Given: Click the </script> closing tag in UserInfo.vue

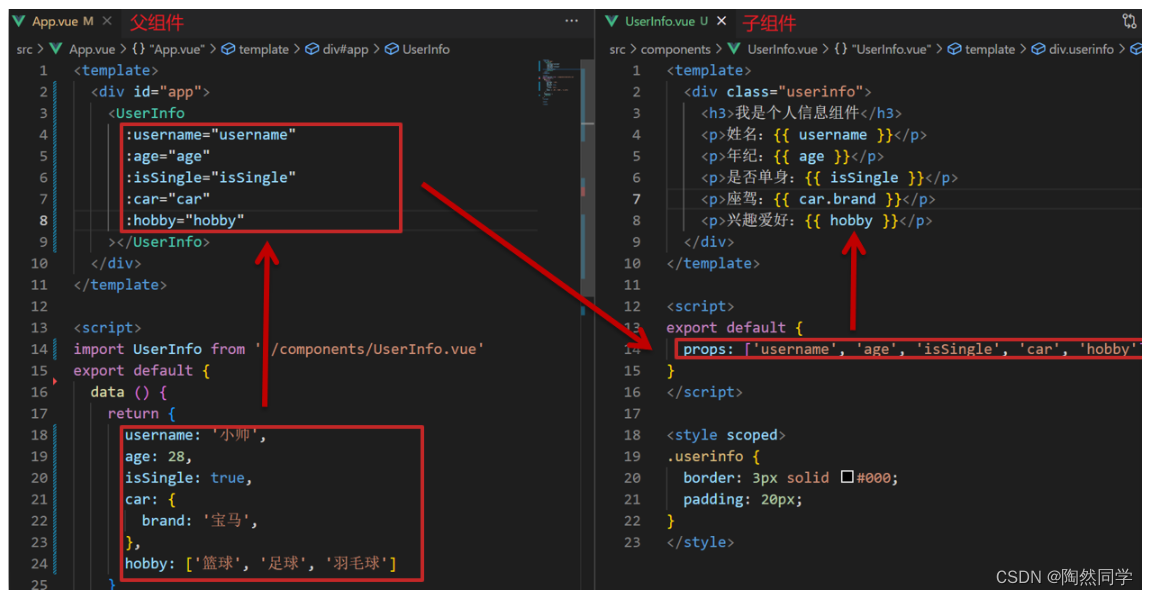Looking at the screenshot, I should click(704, 392).
